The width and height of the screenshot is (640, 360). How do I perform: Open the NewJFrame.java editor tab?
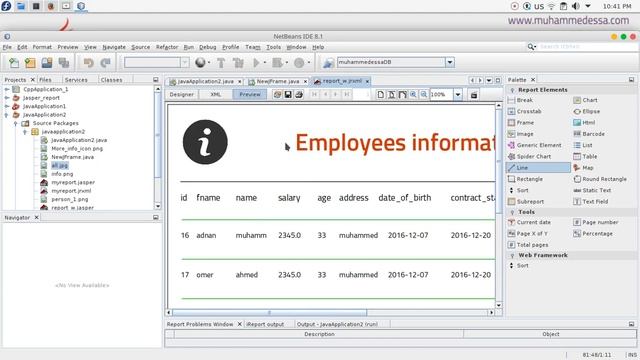tap(278, 82)
